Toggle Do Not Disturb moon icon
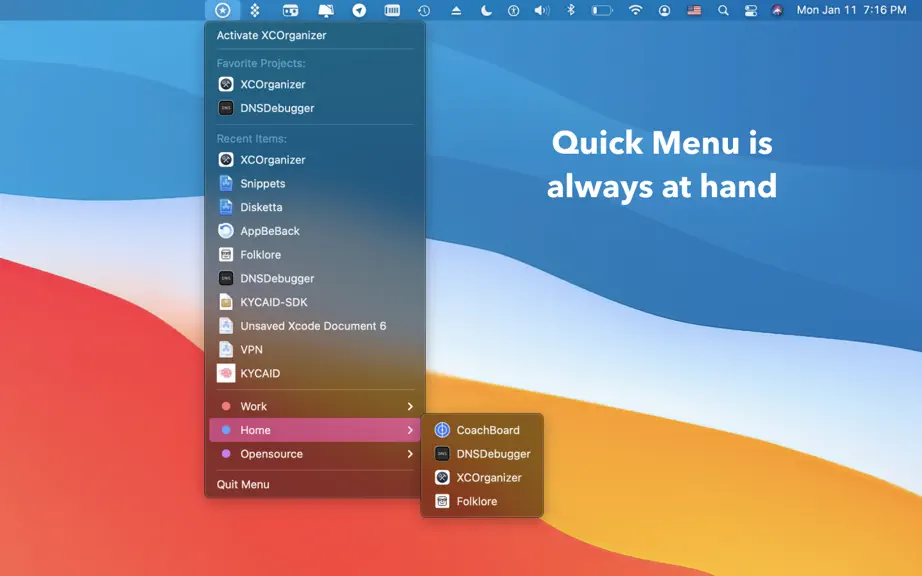 pos(486,10)
